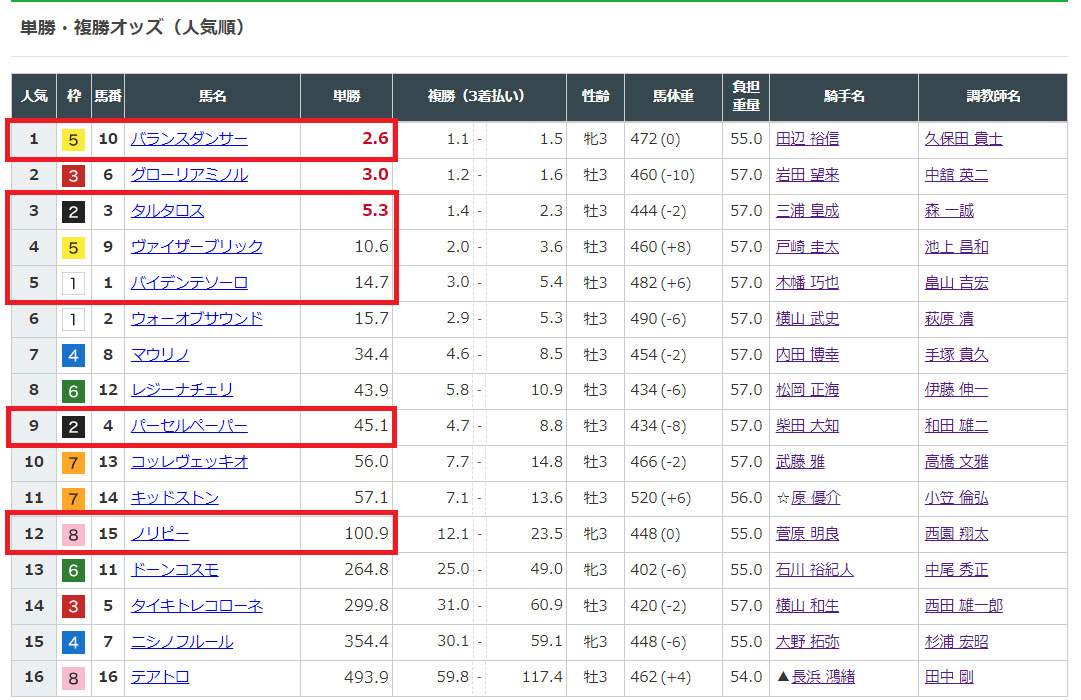Open horse link タルタロス
The width and height of the screenshot is (1081, 700).
pyautogui.click(x=167, y=211)
